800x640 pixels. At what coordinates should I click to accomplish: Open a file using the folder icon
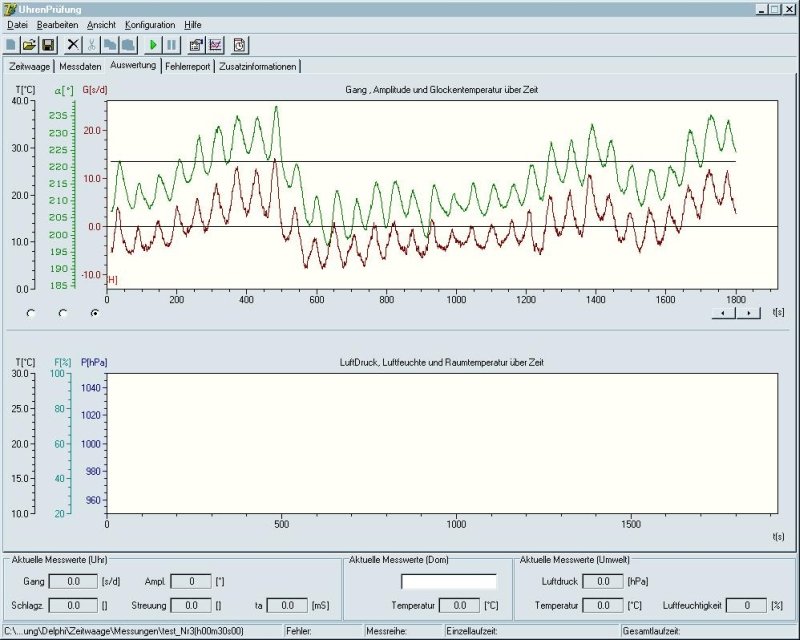(29, 45)
